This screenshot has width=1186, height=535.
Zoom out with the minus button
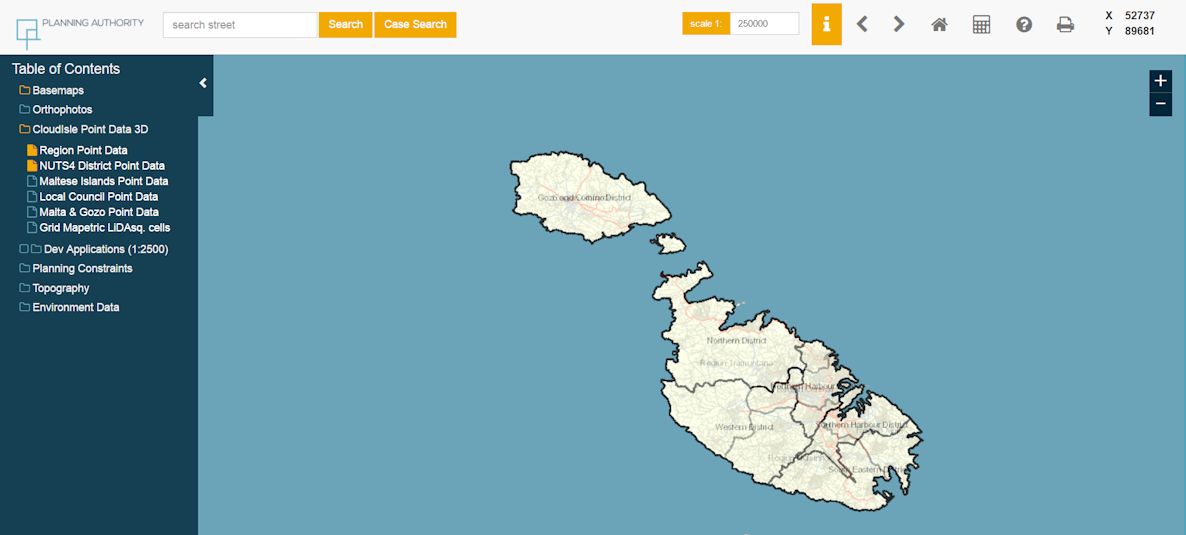[x=1160, y=104]
